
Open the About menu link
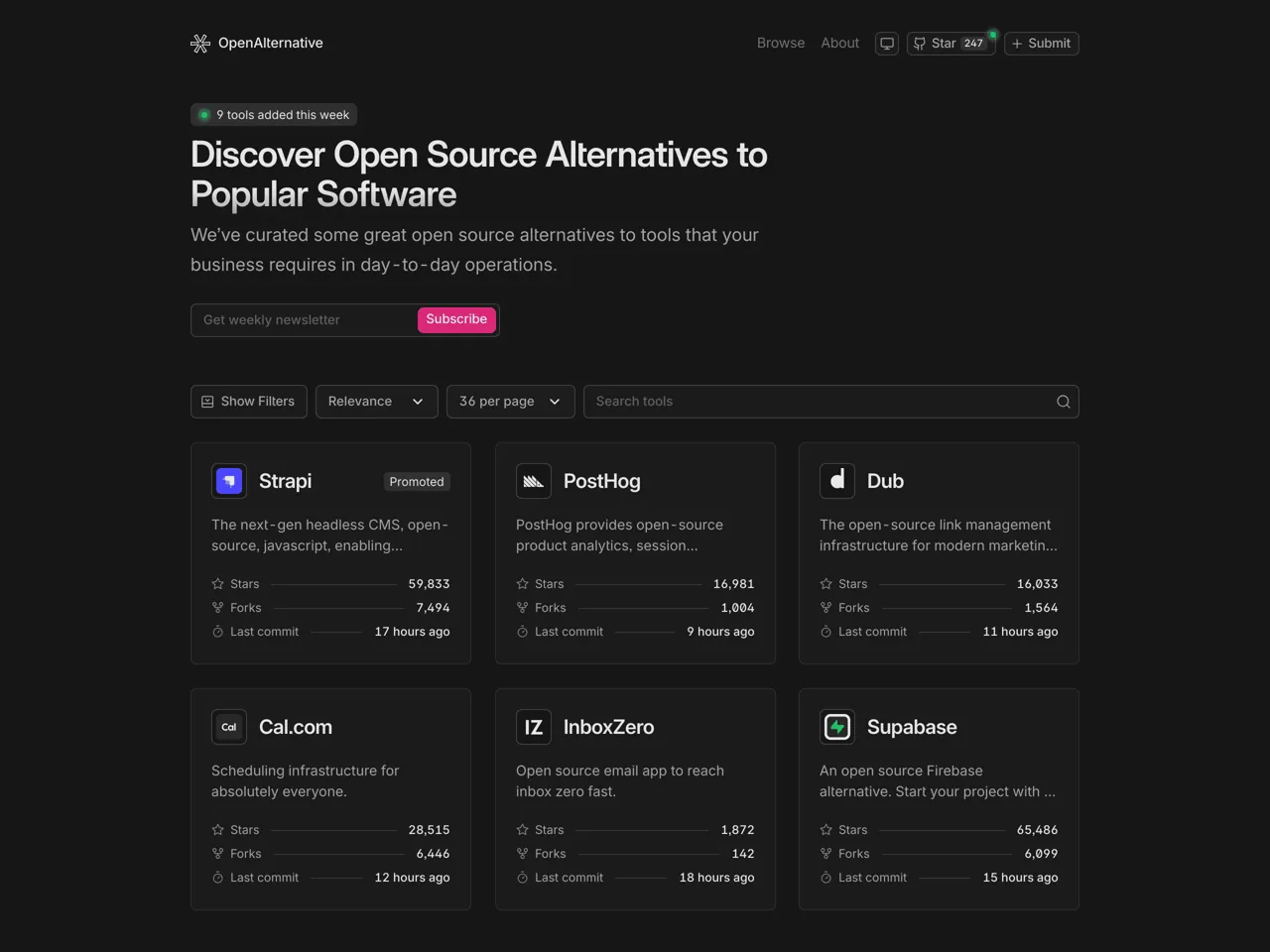coord(840,43)
